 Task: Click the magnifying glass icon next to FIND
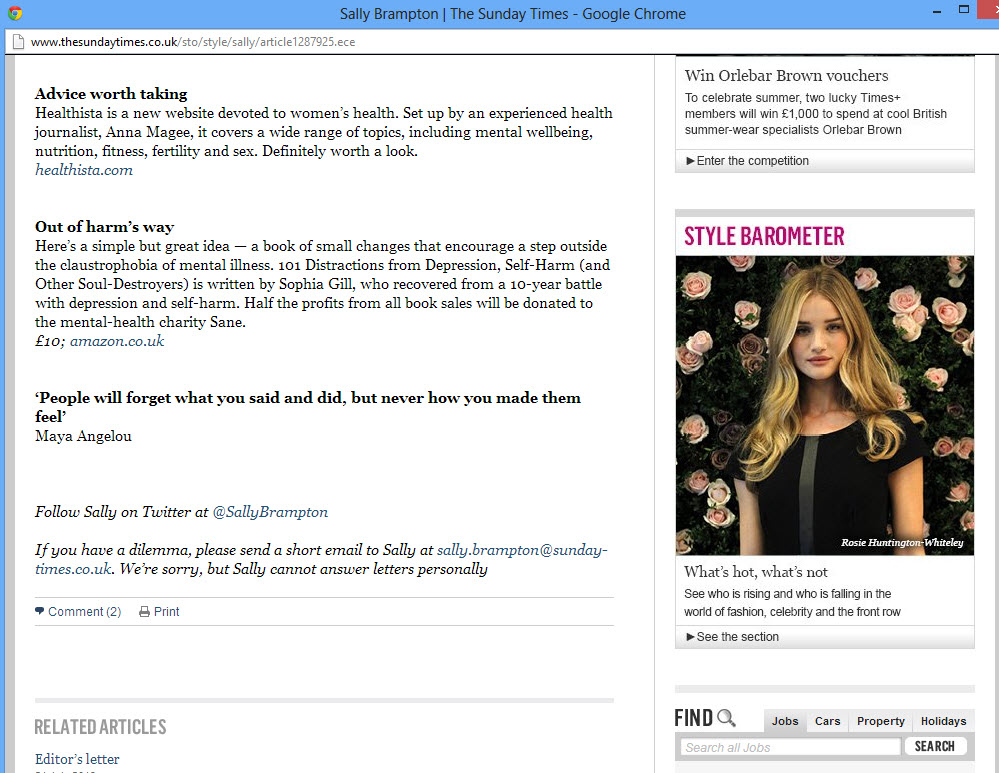(726, 718)
